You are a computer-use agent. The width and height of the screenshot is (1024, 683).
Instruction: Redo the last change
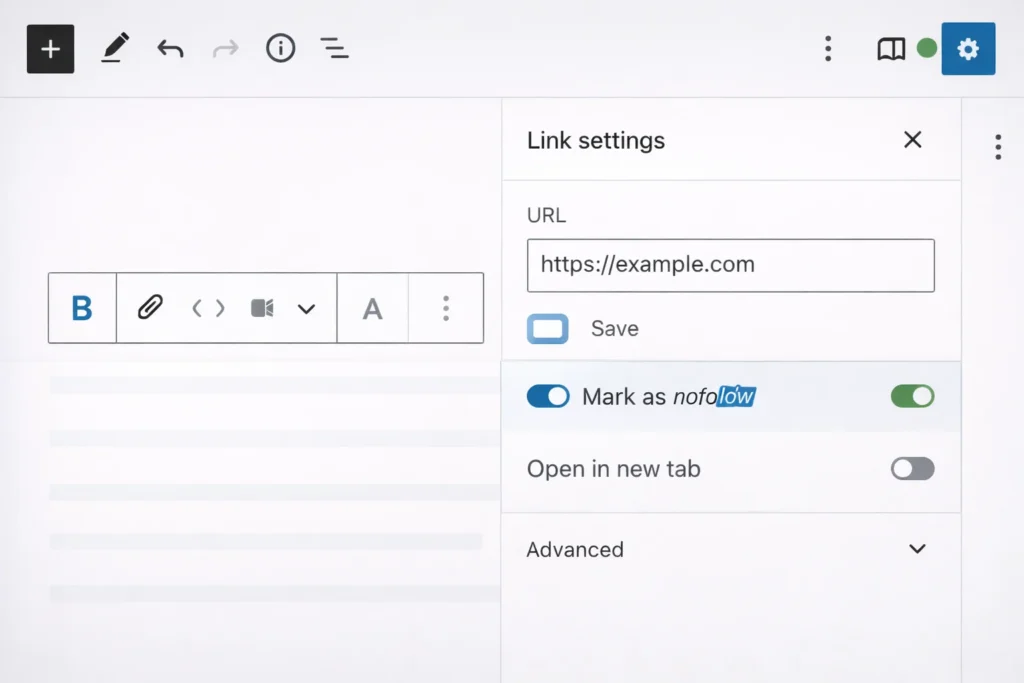pos(225,48)
